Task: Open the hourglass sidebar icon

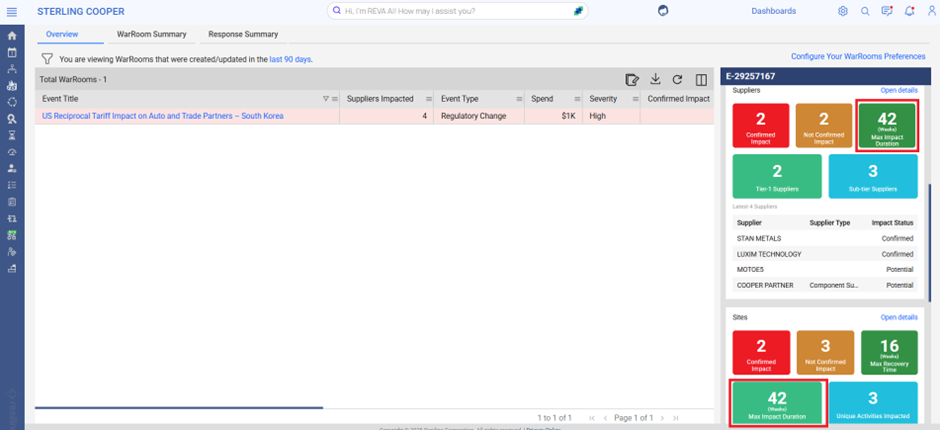Action: point(11,135)
